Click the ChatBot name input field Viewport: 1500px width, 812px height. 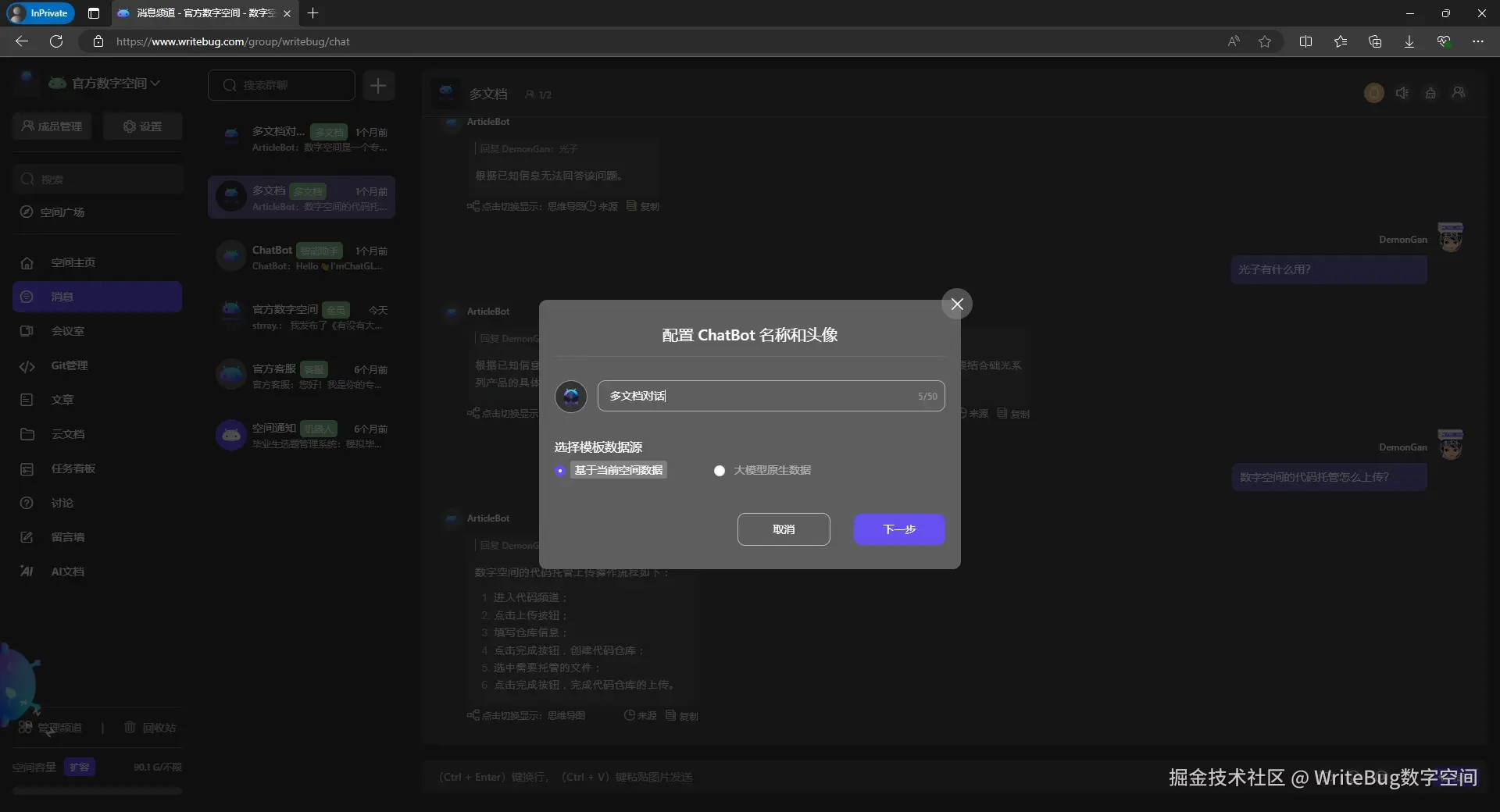758,396
